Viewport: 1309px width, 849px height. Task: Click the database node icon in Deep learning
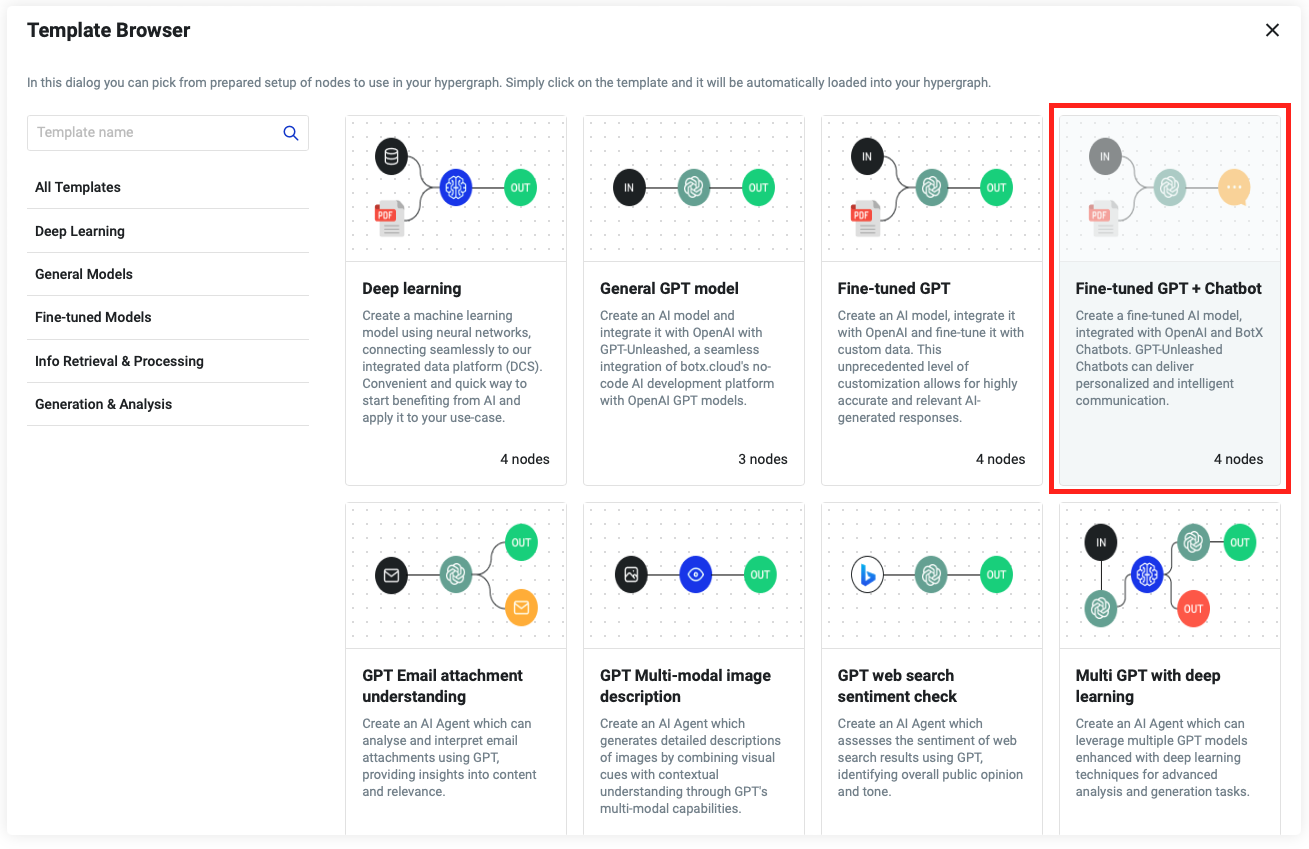tap(391, 157)
